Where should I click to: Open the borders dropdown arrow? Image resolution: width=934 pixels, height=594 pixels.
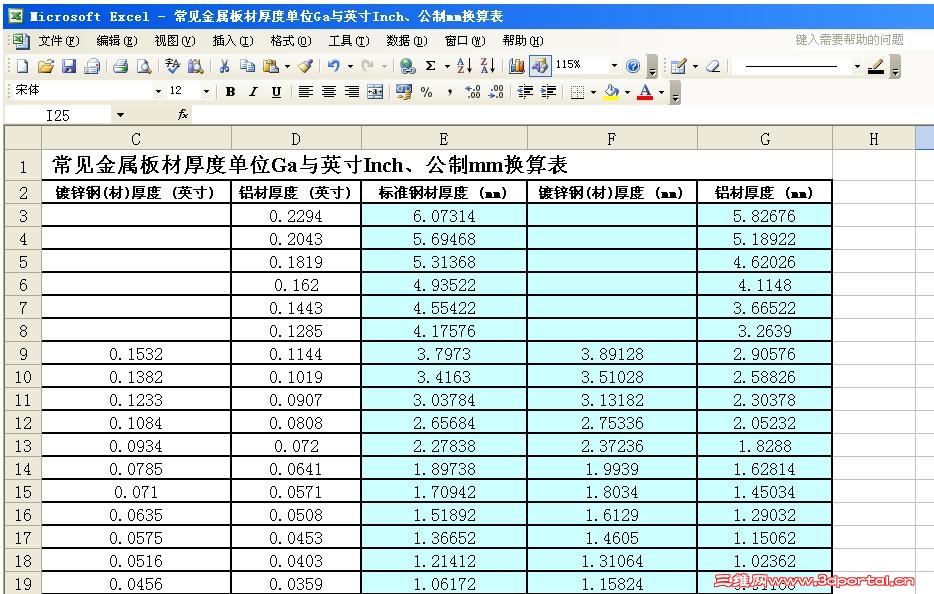click(x=593, y=92)
